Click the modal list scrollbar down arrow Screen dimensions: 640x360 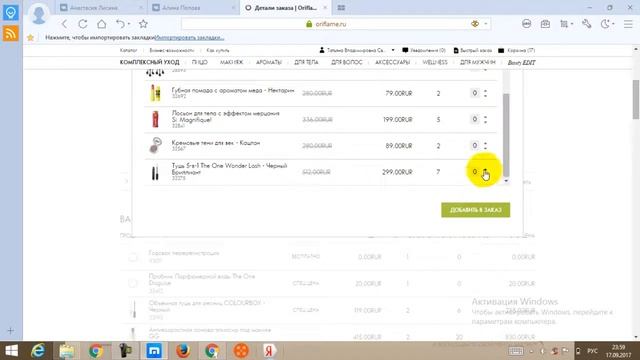[x=506, y=180]
